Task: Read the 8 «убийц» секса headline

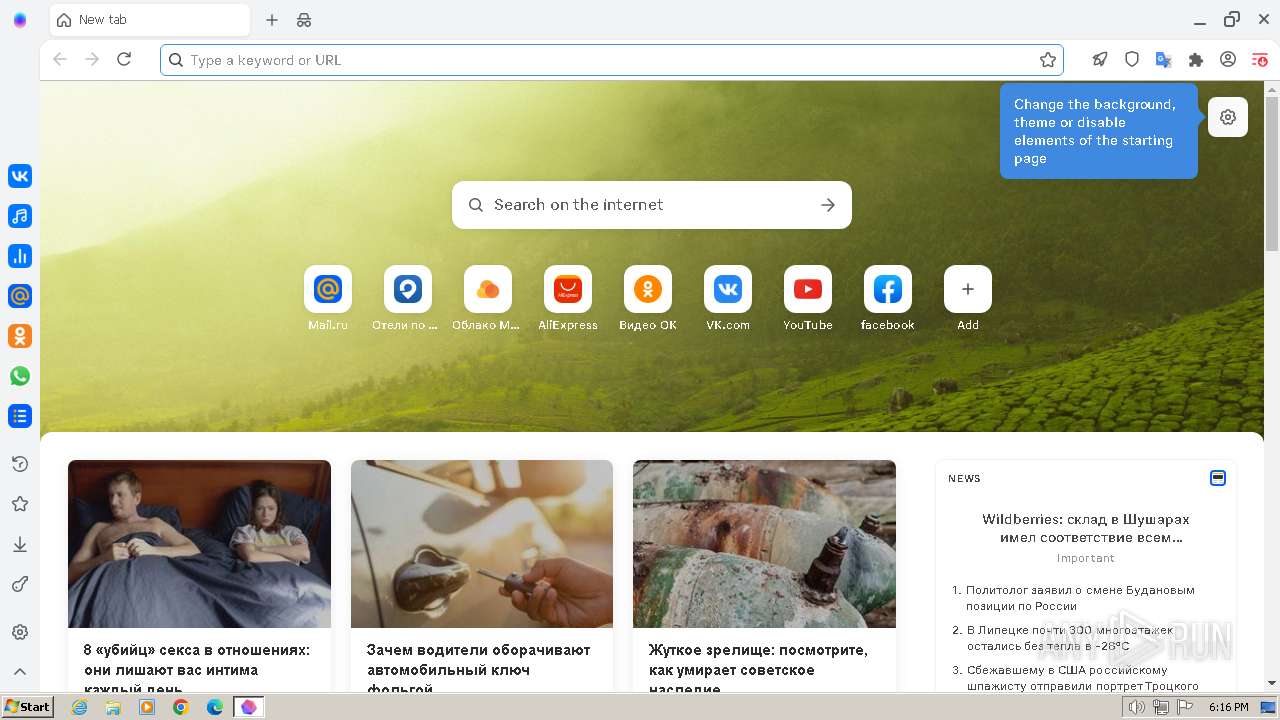Action: (x=197, y=669)
